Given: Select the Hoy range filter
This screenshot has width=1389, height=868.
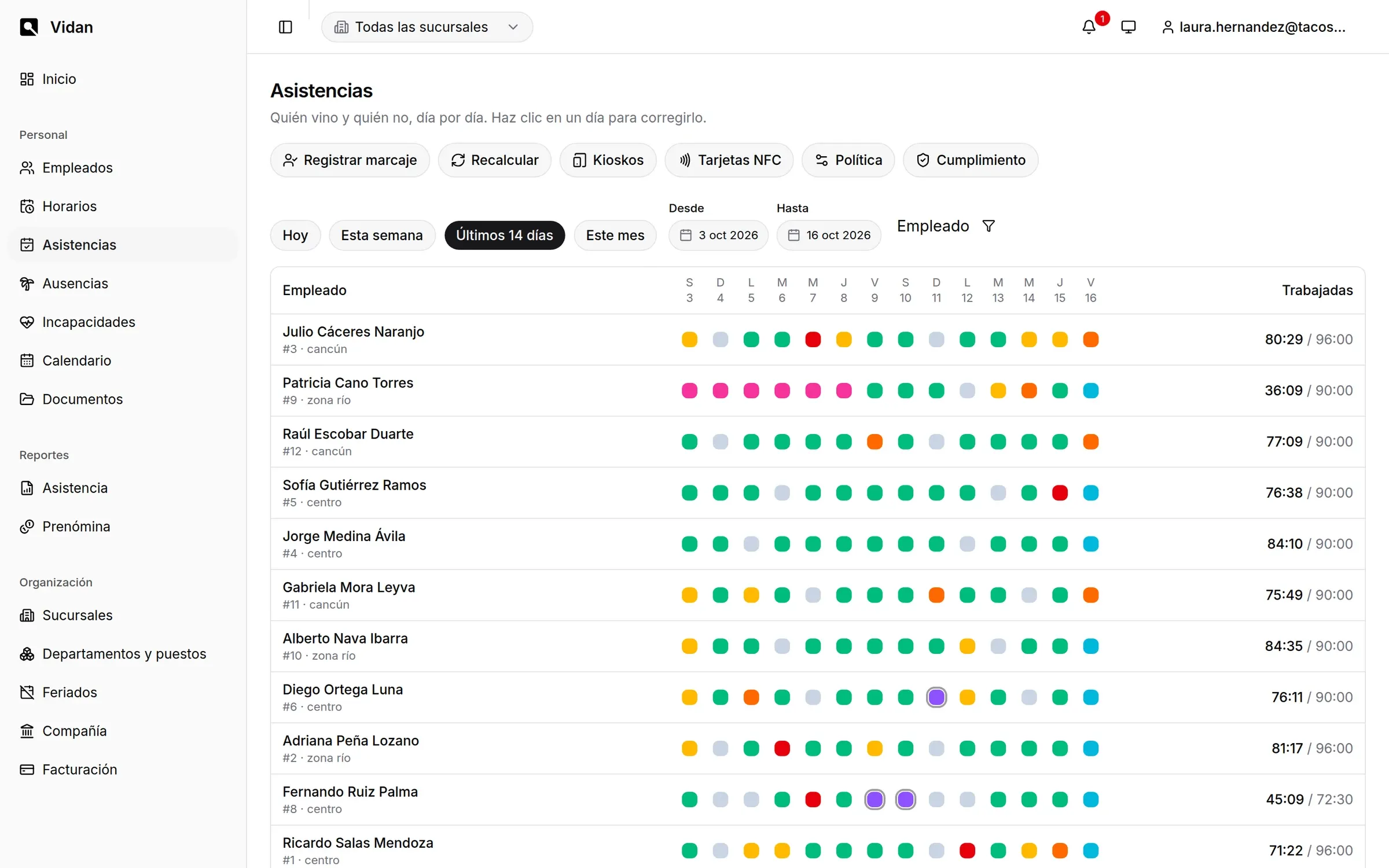Looking at the screenshot, I should (x=295, y=236).
